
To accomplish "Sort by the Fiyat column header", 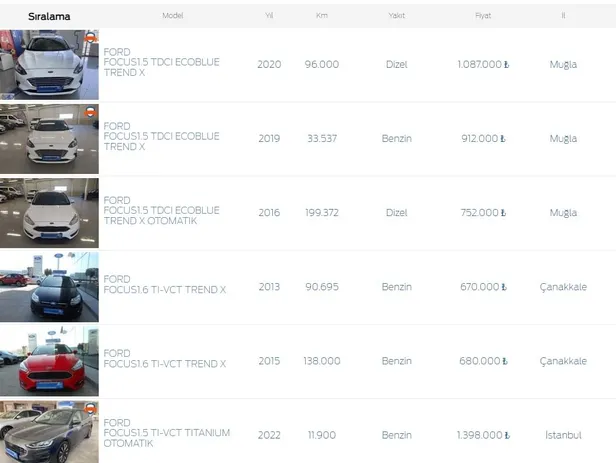I will [x=483, y=16].
